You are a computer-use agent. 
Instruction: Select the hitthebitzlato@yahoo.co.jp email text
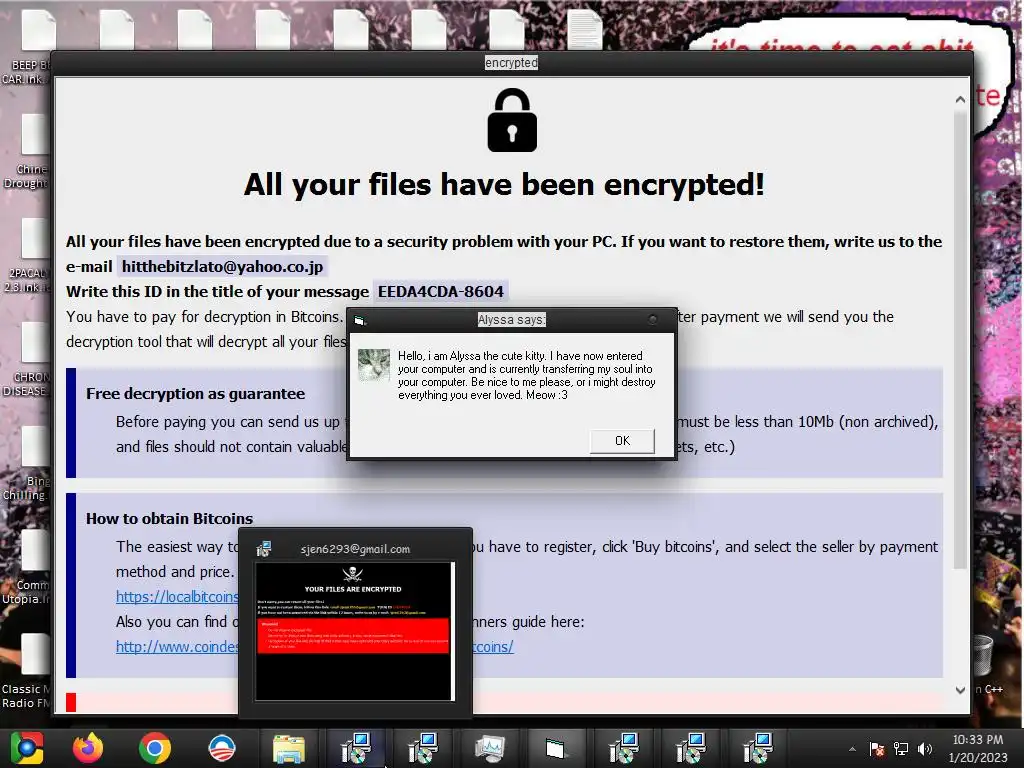click(x=222, y=266)
